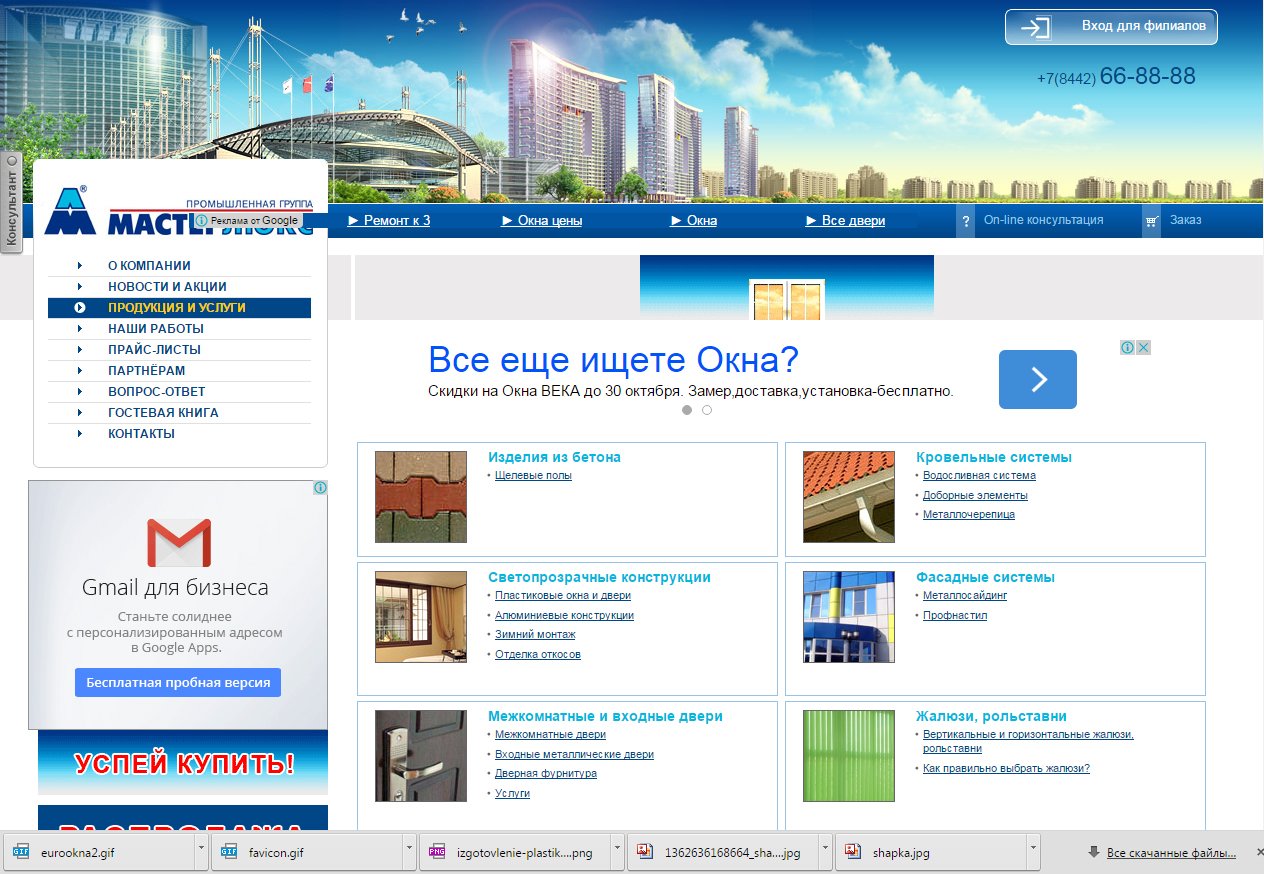The width and height of the screenshot is (1264, 874).
Task: Open the eurookna2.gif download options arrow
Action: pyautogui.click(x=201, y=853)
